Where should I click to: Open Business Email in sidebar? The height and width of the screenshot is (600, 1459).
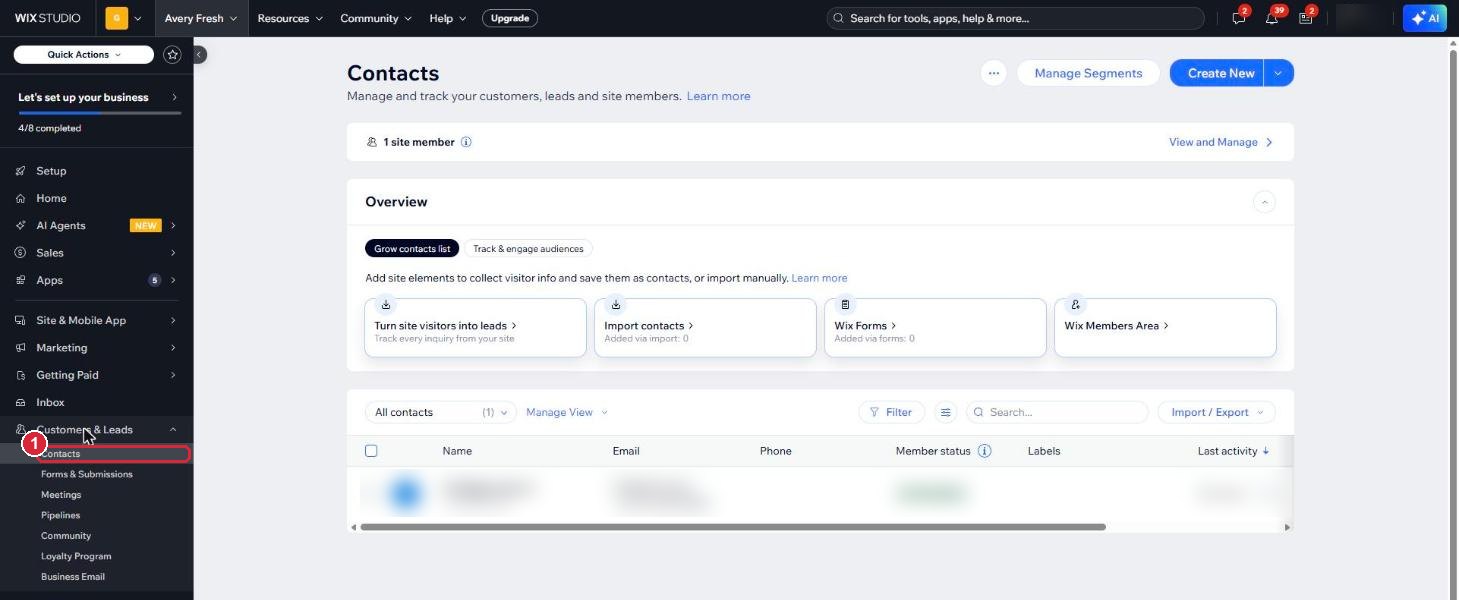[73, 577]
